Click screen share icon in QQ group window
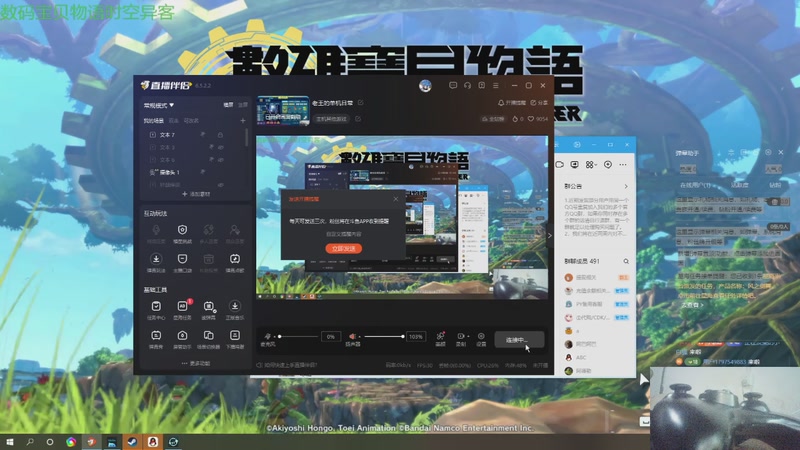This screenshot has height=450, width=800. 574,165
